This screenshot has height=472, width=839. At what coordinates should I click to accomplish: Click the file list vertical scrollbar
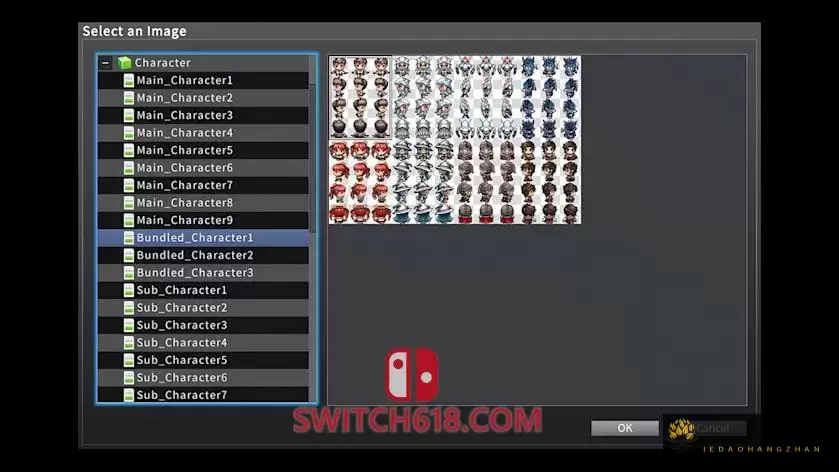[x=312, y=150]
